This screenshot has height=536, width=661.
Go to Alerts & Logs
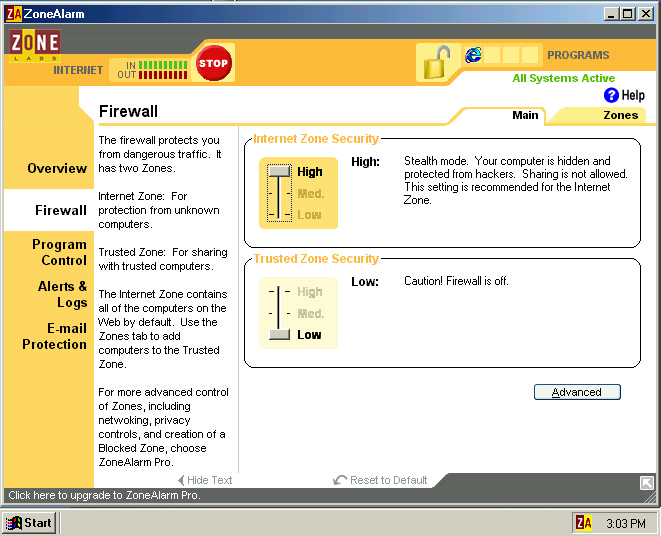pos(62,294)
